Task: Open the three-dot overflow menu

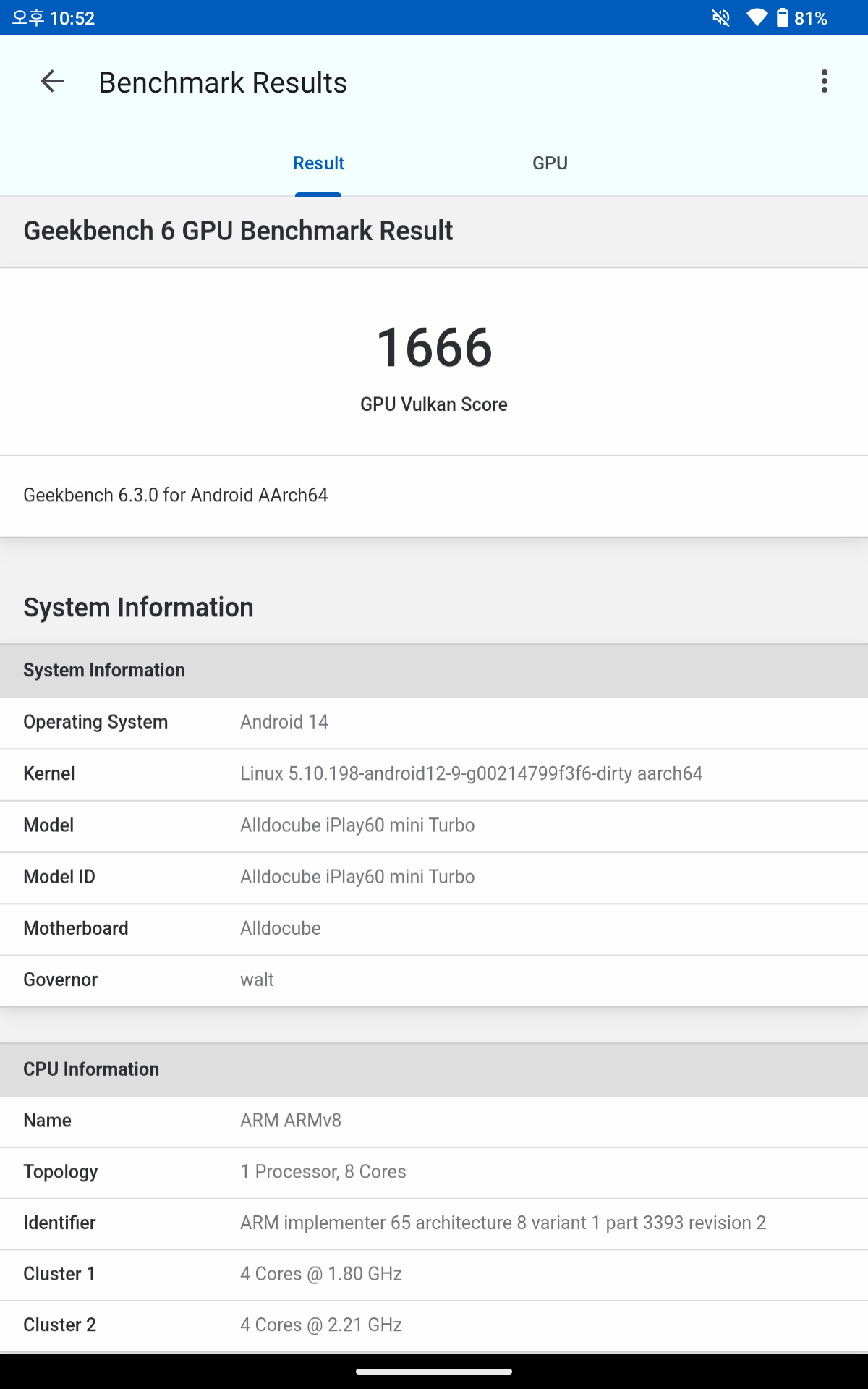Action: pyautogui.click(x=824, y=82)
